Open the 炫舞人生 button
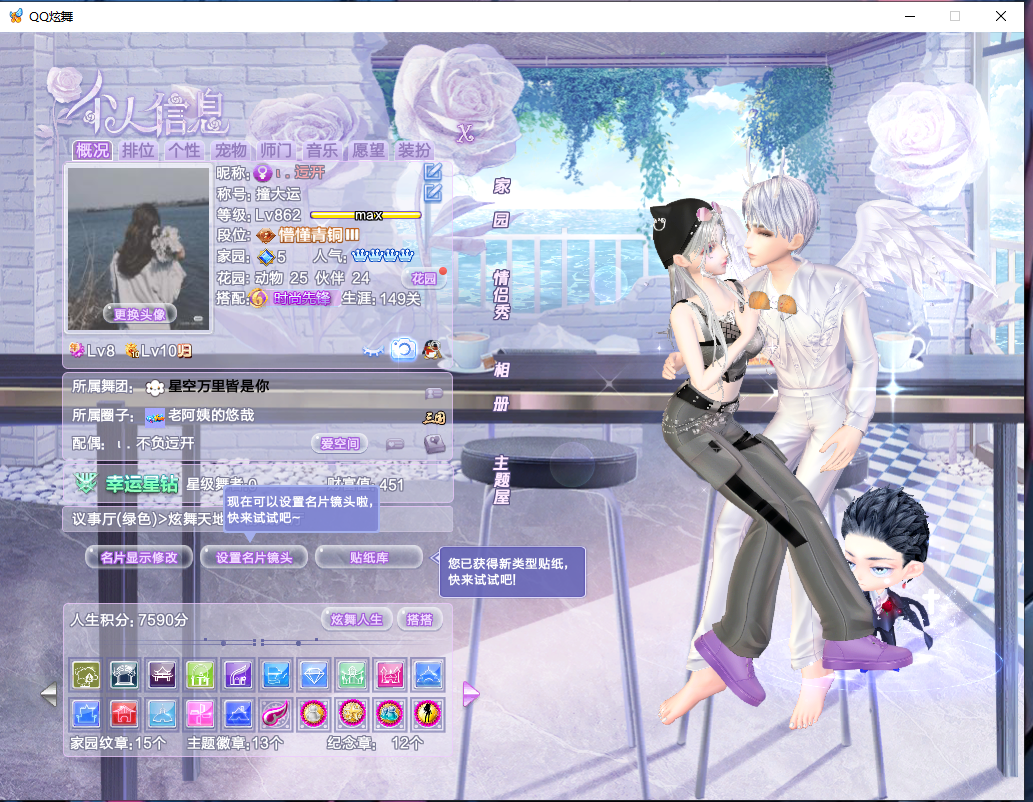 point(356,619)
